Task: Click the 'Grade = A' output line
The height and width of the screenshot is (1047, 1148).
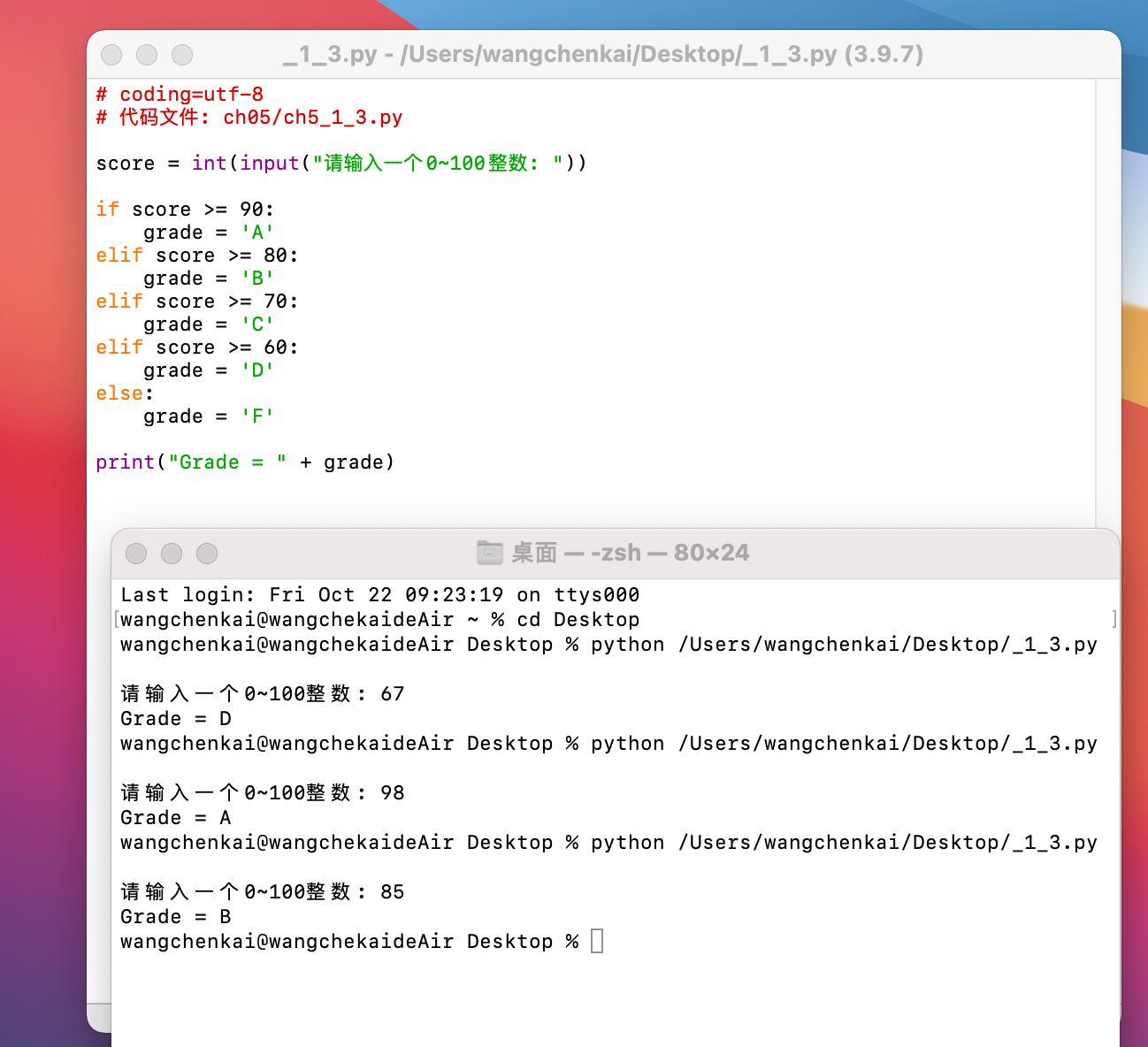Action: pyautogui.click(x=176, y=818)
